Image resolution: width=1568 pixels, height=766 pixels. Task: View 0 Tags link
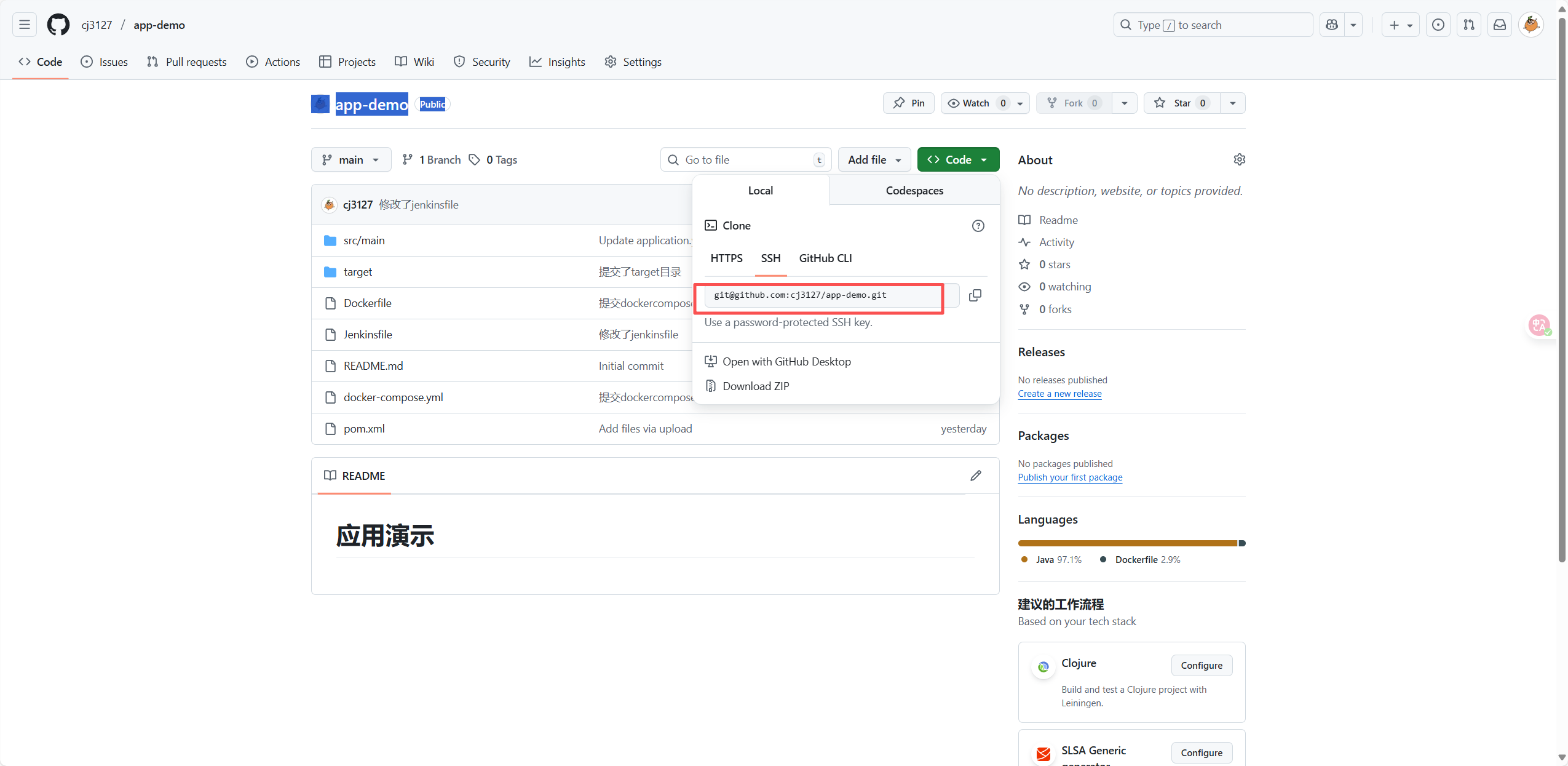(x=493, y=159)
